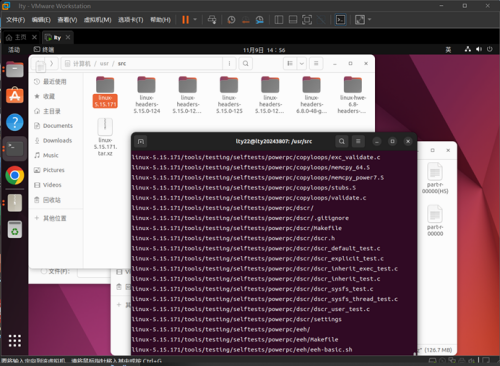The height and width of the screenshot is (366, 500).
Task: Open the snapshot manager
Action: tap(260, 20)
